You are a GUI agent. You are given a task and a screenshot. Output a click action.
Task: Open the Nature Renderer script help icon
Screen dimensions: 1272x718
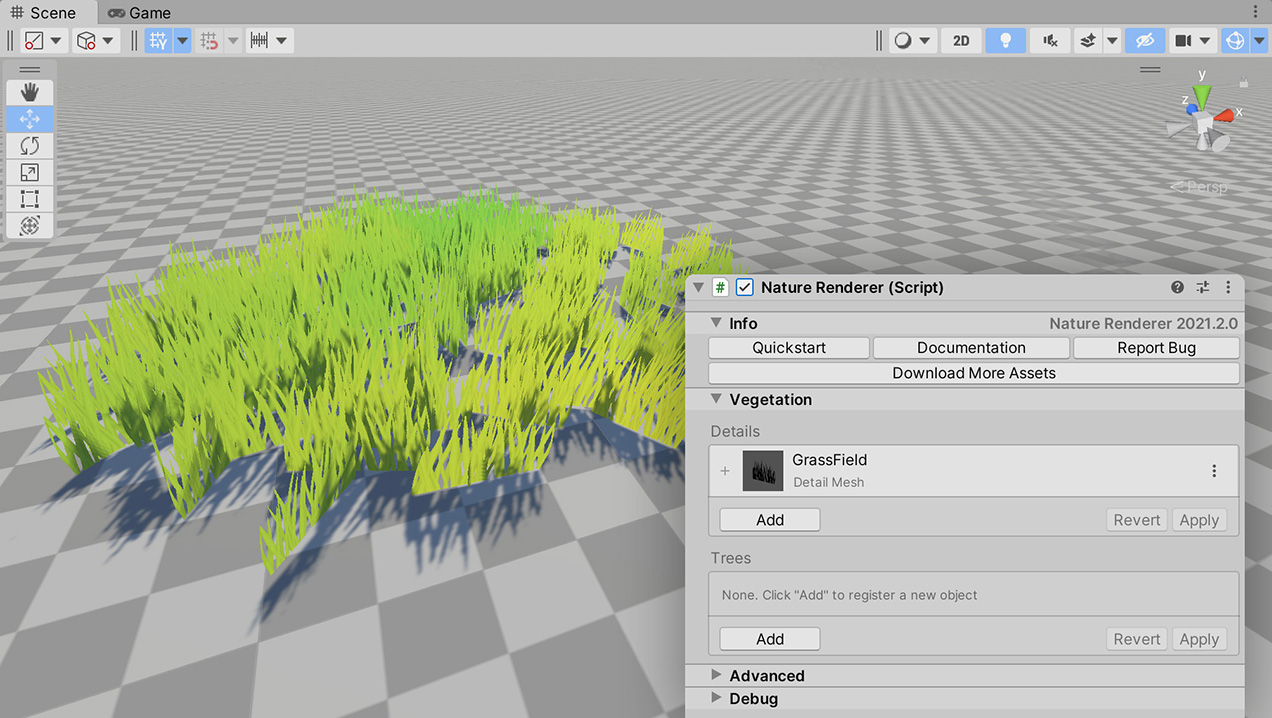pyautogui.click(x=1177, y=287)
